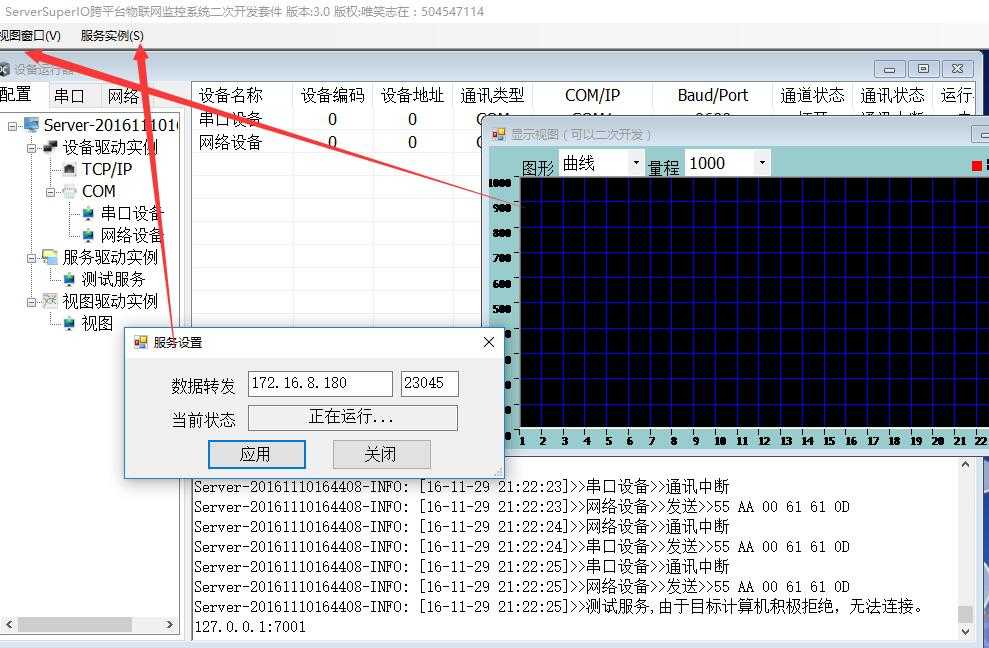Click the 服务设置 dialog title icon
The image size is (989, 648).
point(140,342)
